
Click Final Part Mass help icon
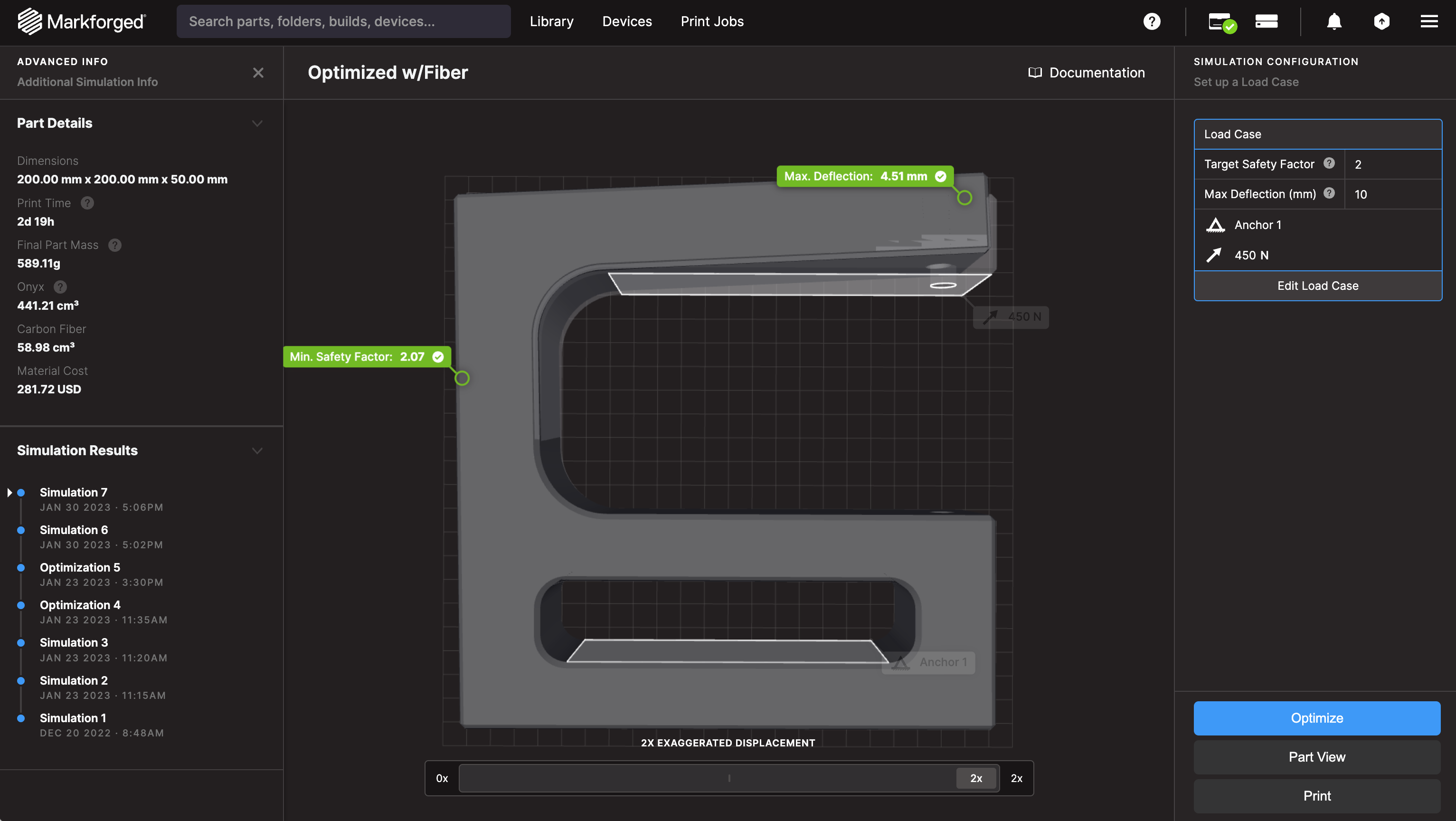[115, 245]
